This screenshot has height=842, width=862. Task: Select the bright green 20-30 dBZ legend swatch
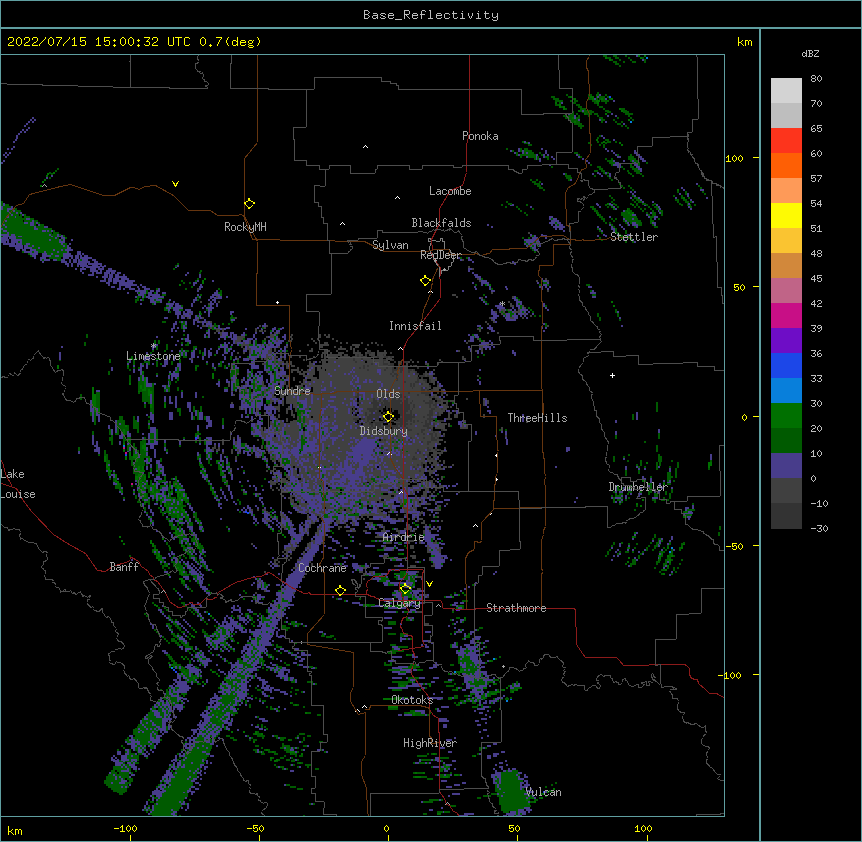point(786,416)
